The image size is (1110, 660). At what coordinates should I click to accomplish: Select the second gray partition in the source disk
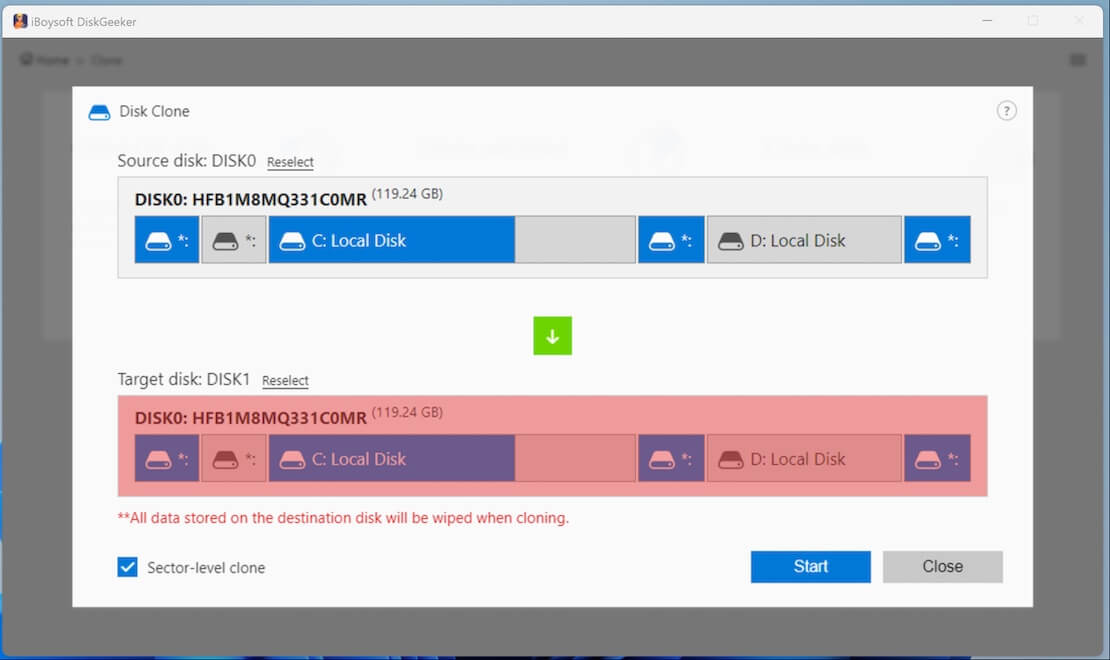(x=234, y=240)
